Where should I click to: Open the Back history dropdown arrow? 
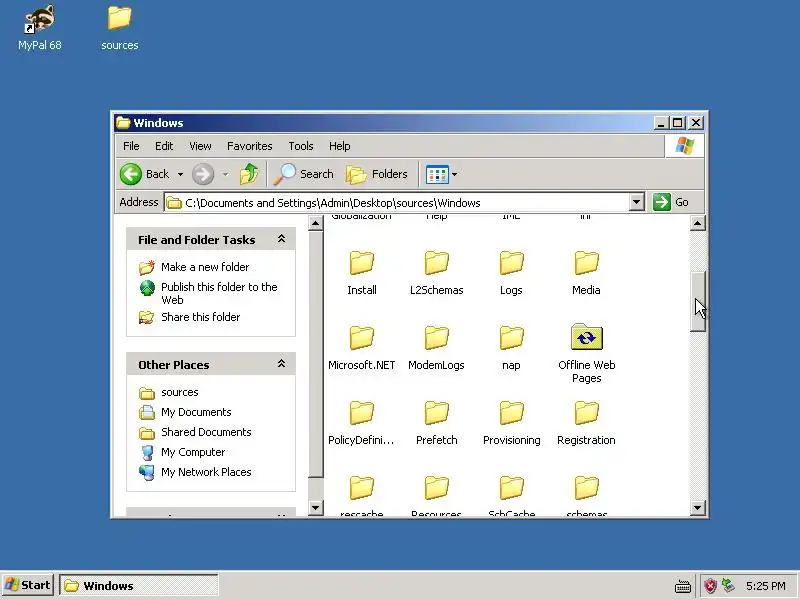pyautogui.click(x=180, y=174)
